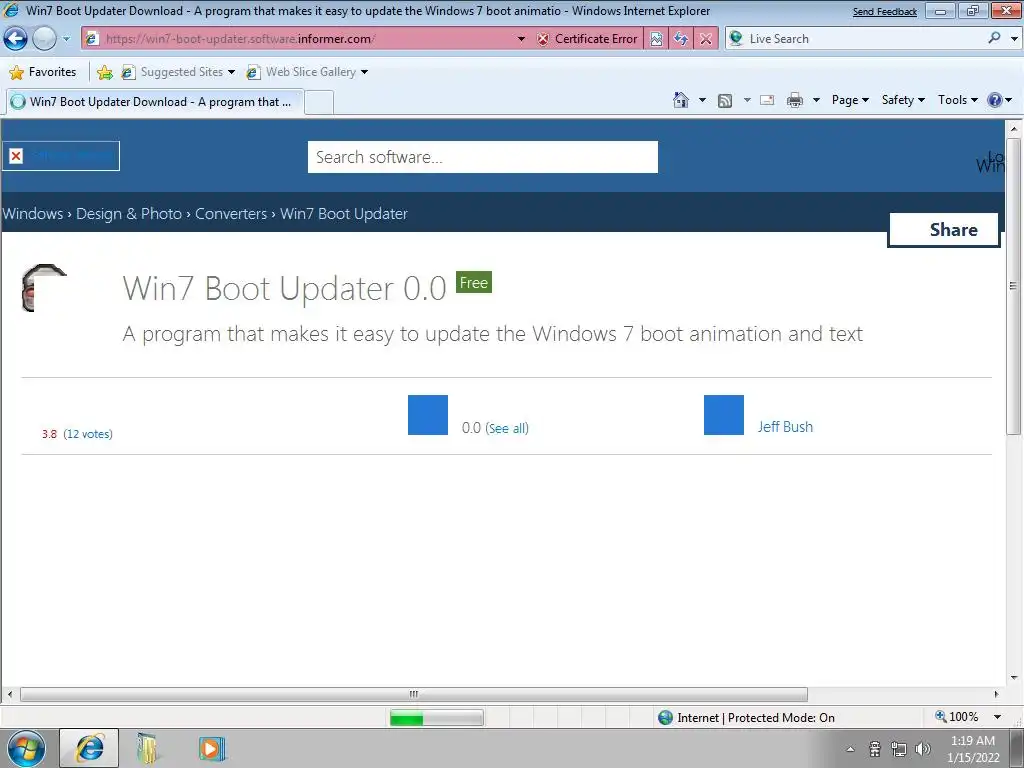The image size is (1024, 768).
Task: Click the horizontal scrollbar right arrow
Action: 996,694
